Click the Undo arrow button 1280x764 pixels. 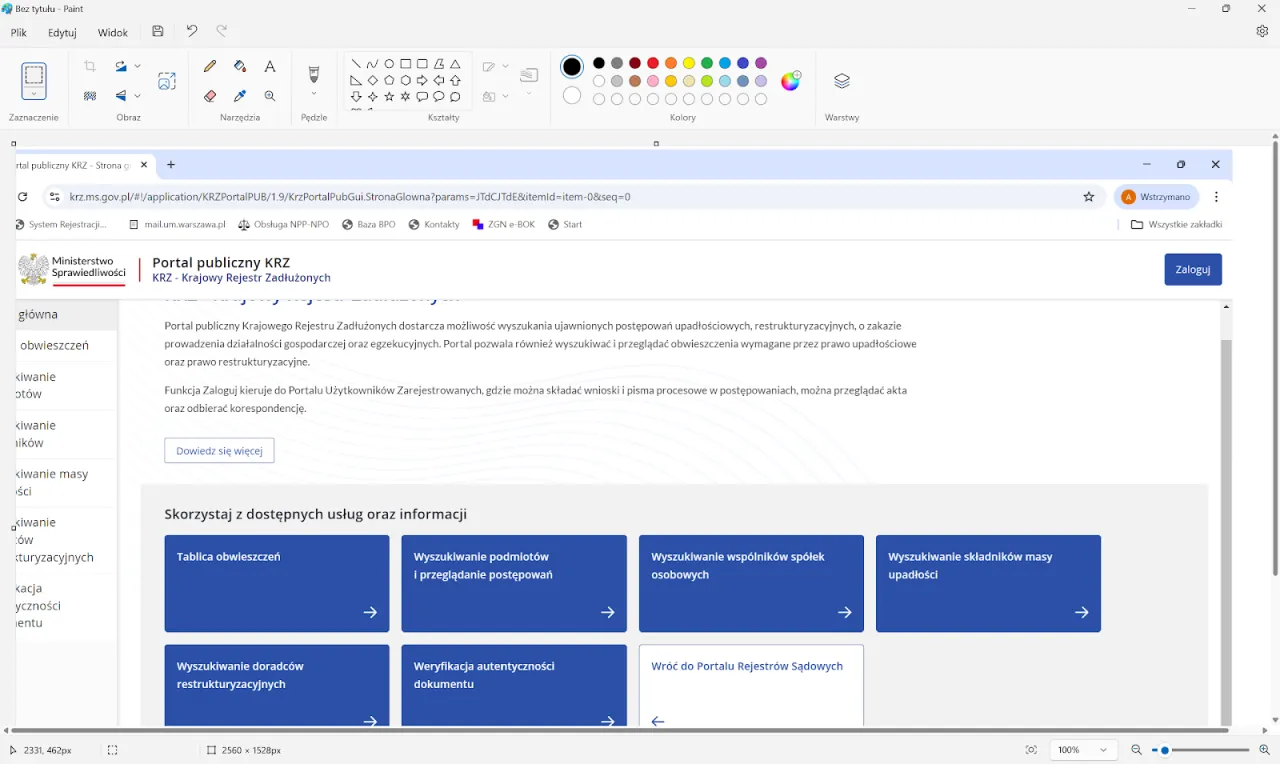[192, 32]
